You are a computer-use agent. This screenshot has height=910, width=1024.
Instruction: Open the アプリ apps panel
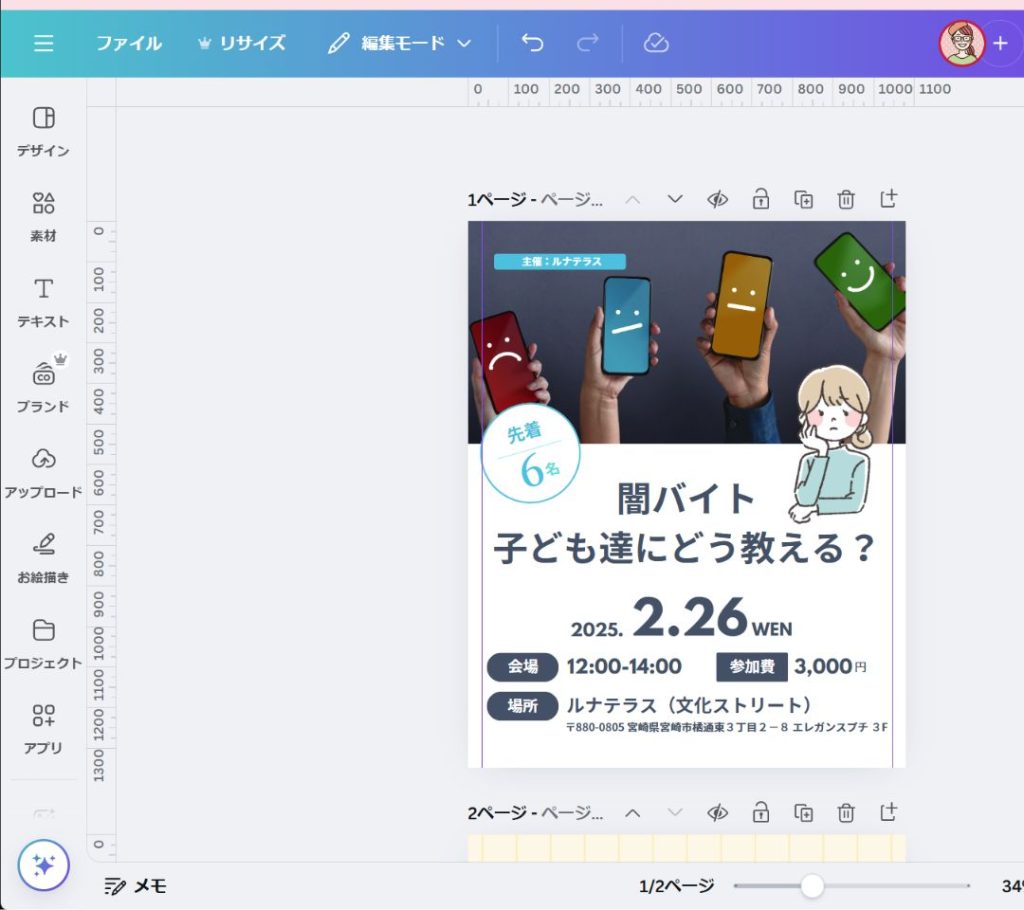(x=43, y=727)
